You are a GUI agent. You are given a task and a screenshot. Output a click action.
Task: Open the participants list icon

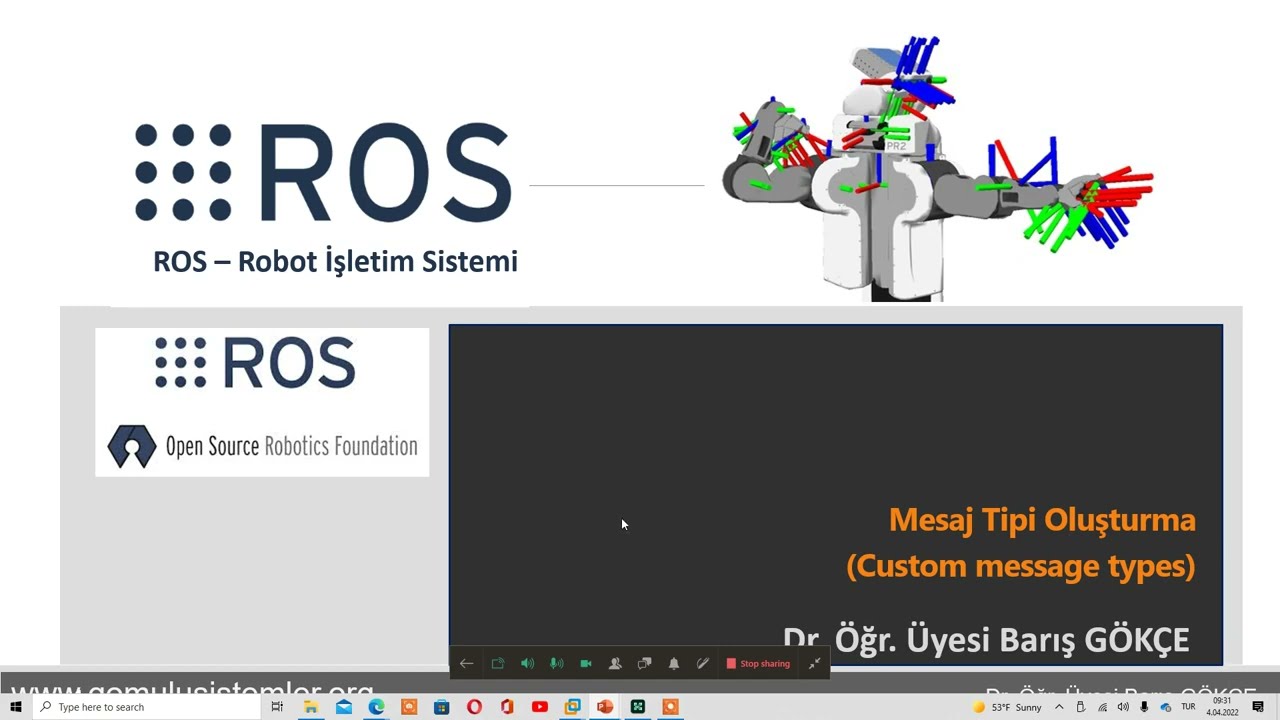pyautogui.click(x=615, y=663)
